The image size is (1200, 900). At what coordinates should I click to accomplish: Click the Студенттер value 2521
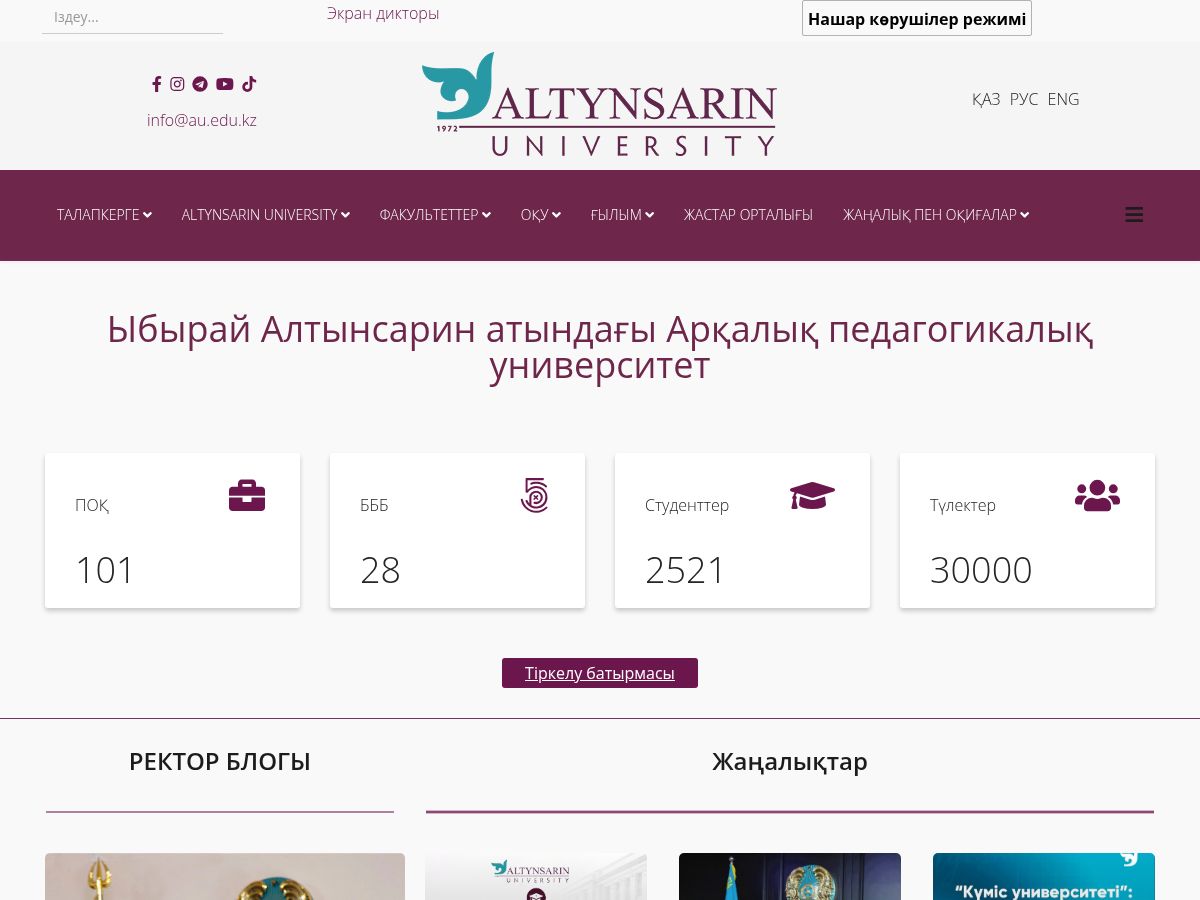click(x=685, y=570)
